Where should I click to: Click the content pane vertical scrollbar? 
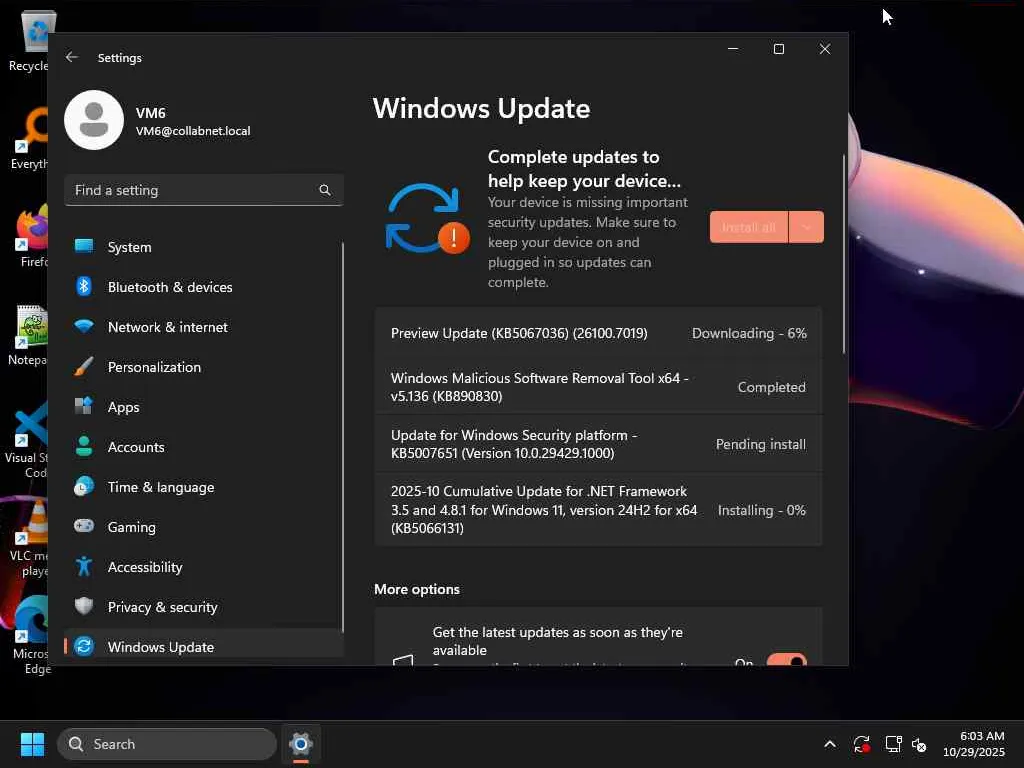pos(844,255)
